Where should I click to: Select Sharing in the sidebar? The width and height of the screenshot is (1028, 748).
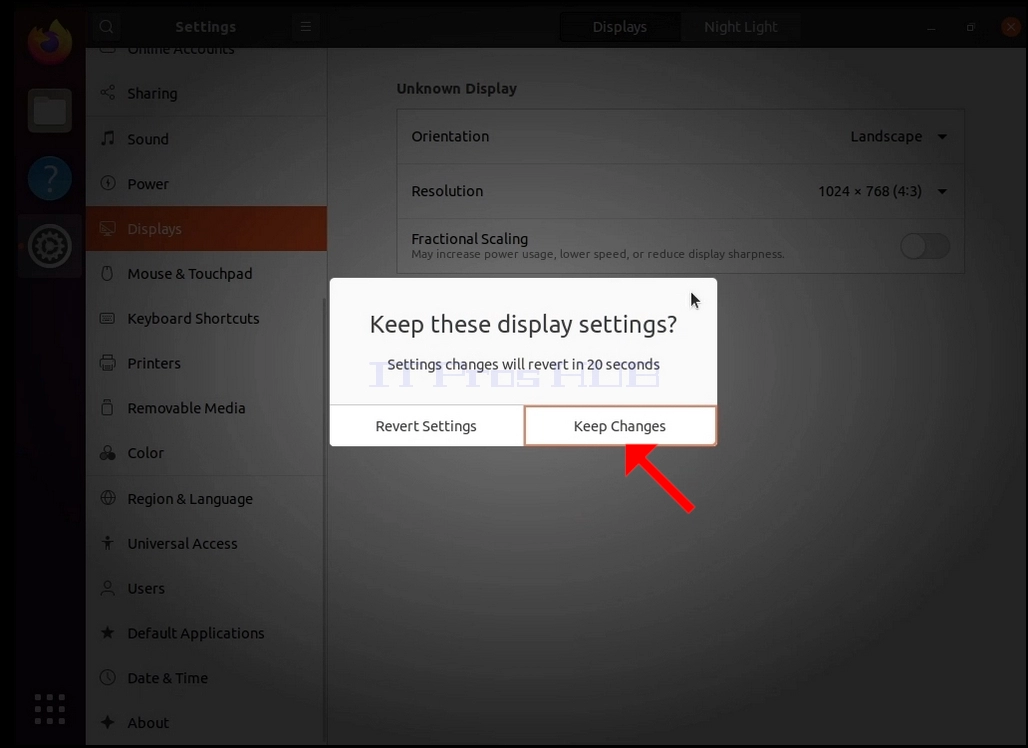(206, 93)
